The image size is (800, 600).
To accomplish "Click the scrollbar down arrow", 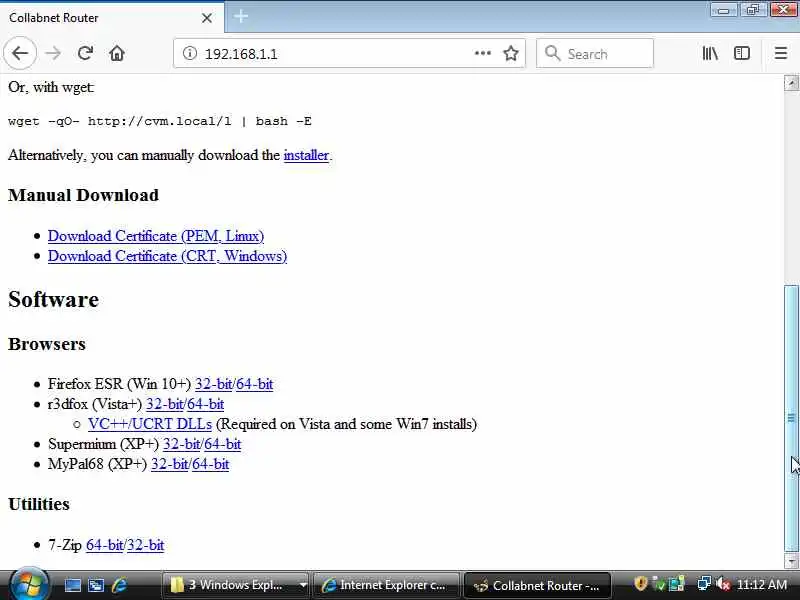I will [791, 561].
